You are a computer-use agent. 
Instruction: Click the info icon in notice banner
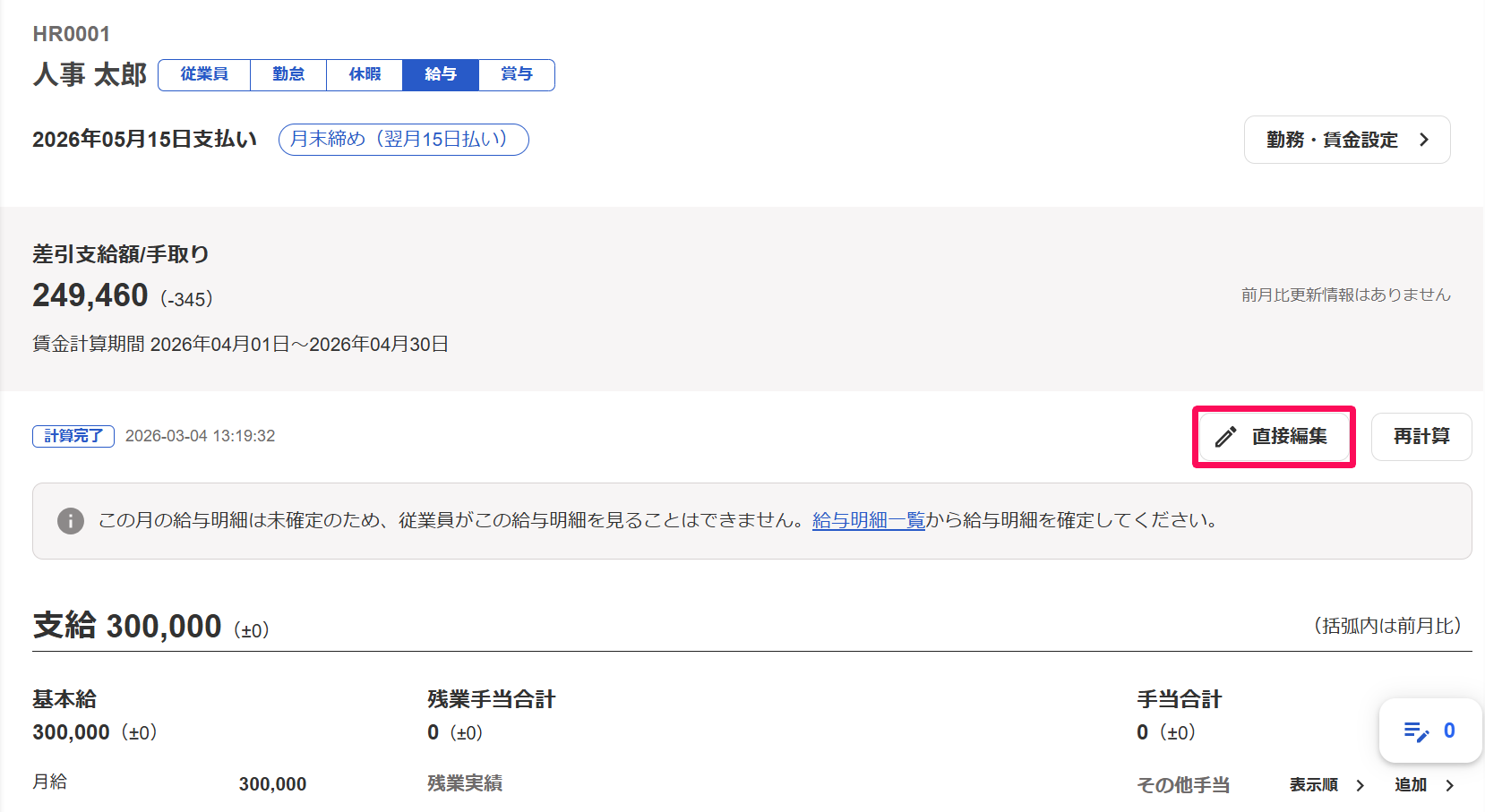tap(71, 521)
